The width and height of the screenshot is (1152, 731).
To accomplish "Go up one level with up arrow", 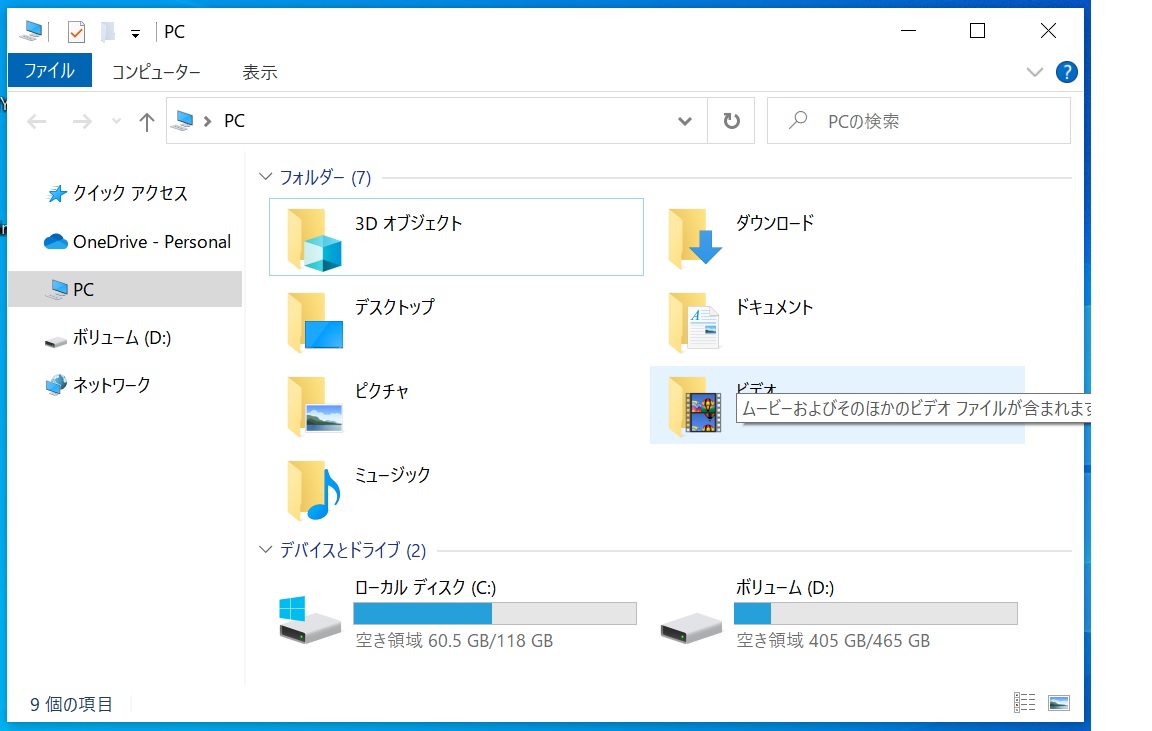I will click(x=147, y=121).
